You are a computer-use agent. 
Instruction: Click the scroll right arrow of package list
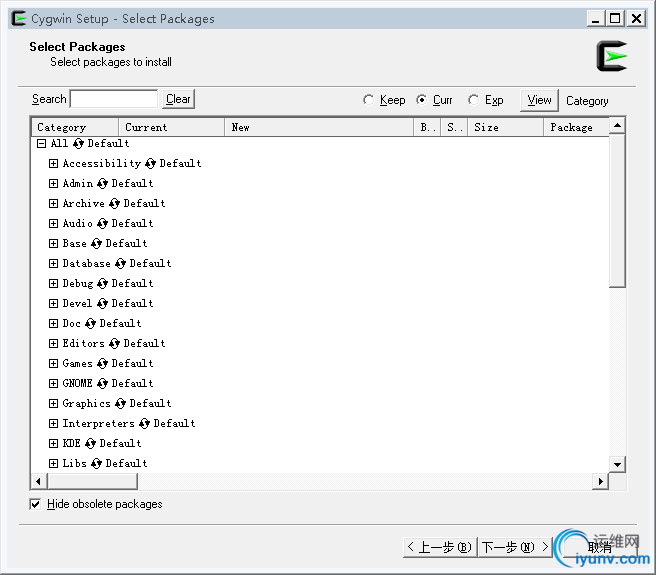point(601,482)
